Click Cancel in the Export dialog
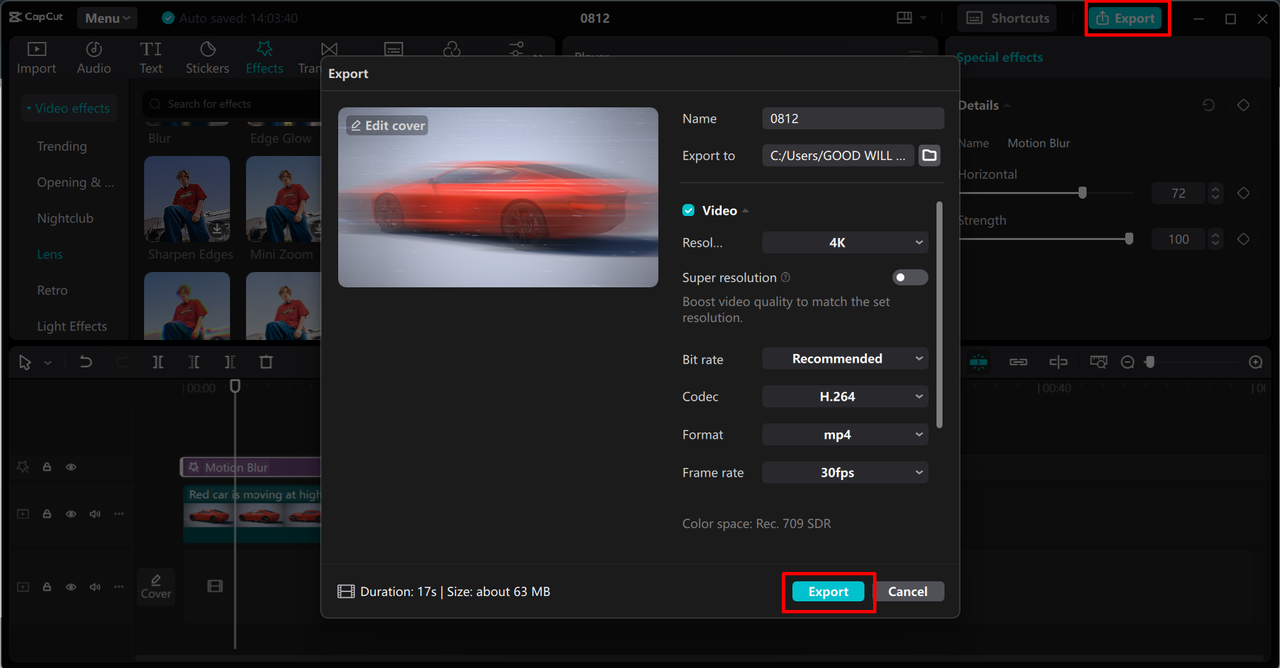This screenshot has height=668, width=1280. pyautogui.click(x=908, y=592)
